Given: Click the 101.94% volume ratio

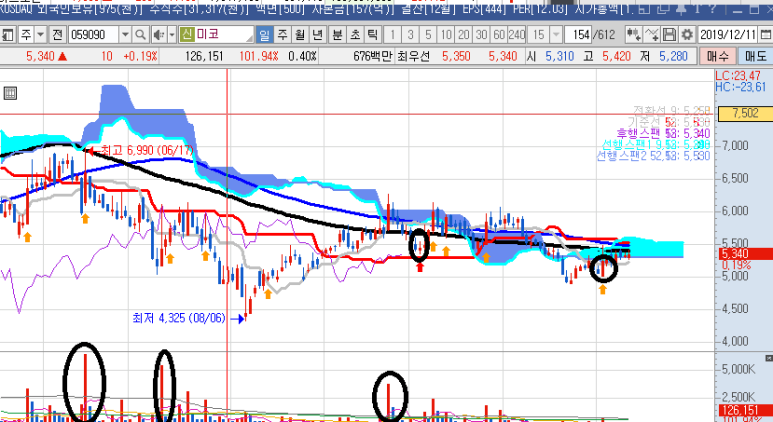Looking at the screenshot, I should (x=258, y=56).
